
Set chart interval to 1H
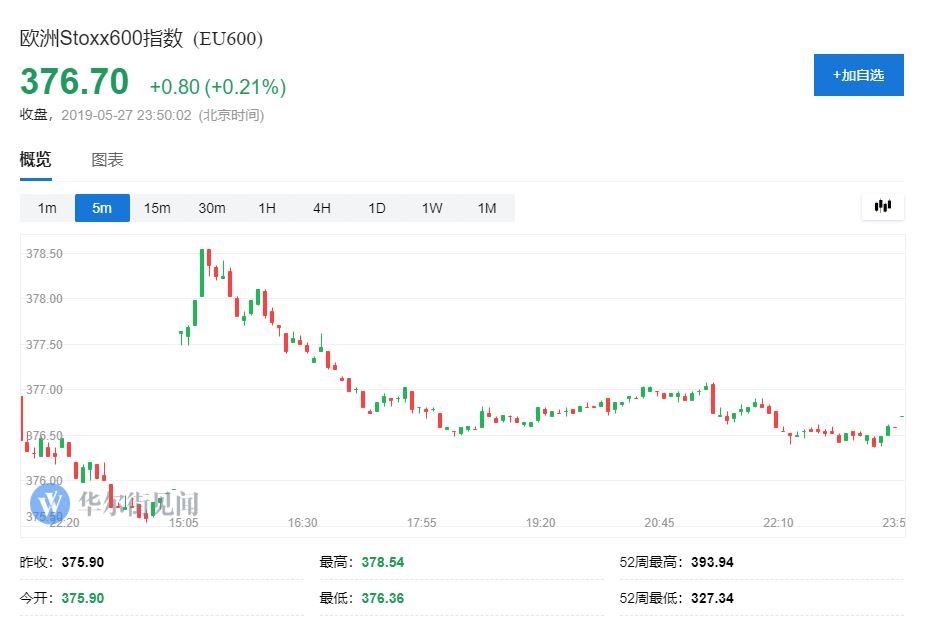(267, 208)
